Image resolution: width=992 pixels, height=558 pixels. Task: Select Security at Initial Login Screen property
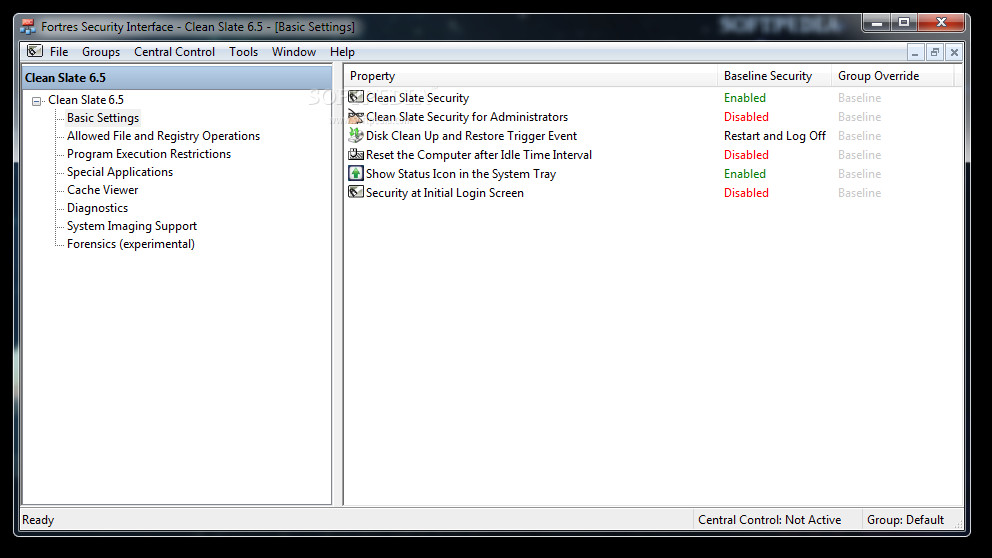point(445,193)
